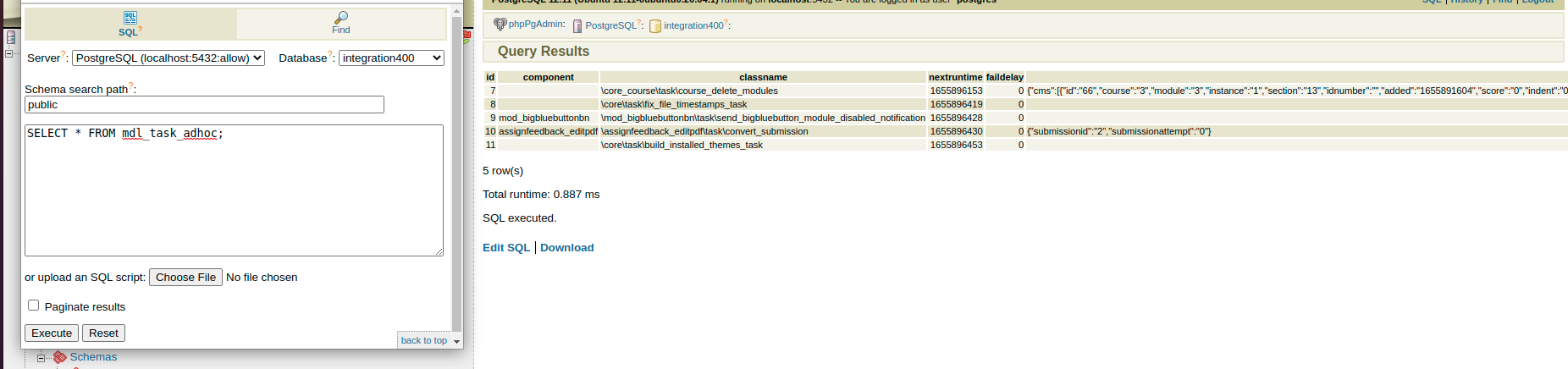Click nextruntime value 1655896430
Viewport: 1568px width, 369px height.
tap(956, 131)
